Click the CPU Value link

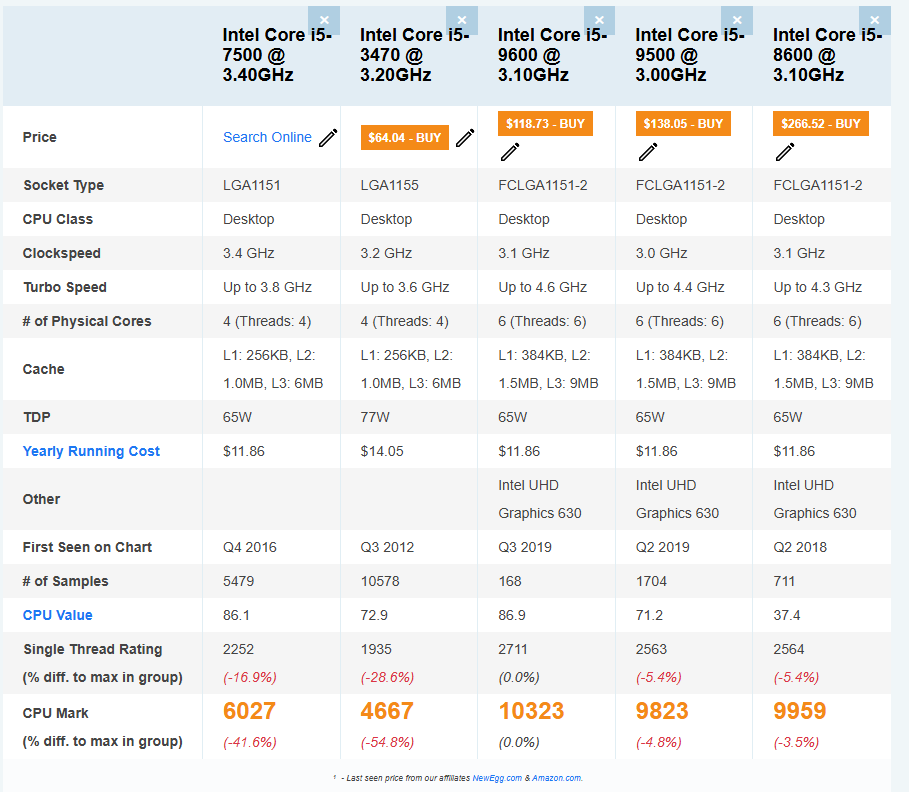[58, 615]
